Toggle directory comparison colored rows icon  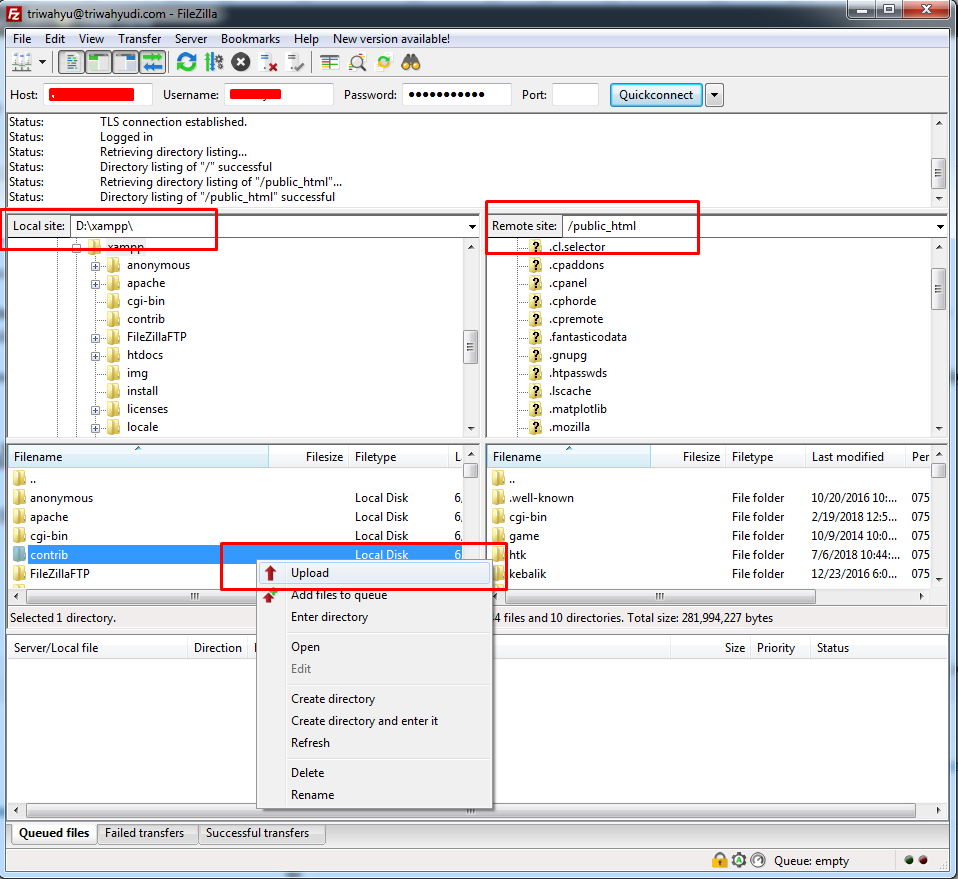(330, 62)
